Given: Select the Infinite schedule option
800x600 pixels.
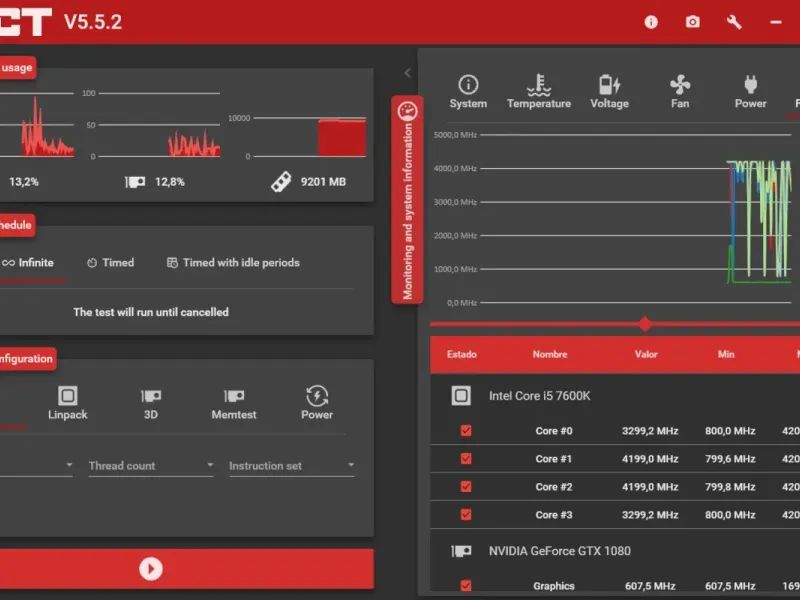Looking at the screenshot, I should [28, 263].
